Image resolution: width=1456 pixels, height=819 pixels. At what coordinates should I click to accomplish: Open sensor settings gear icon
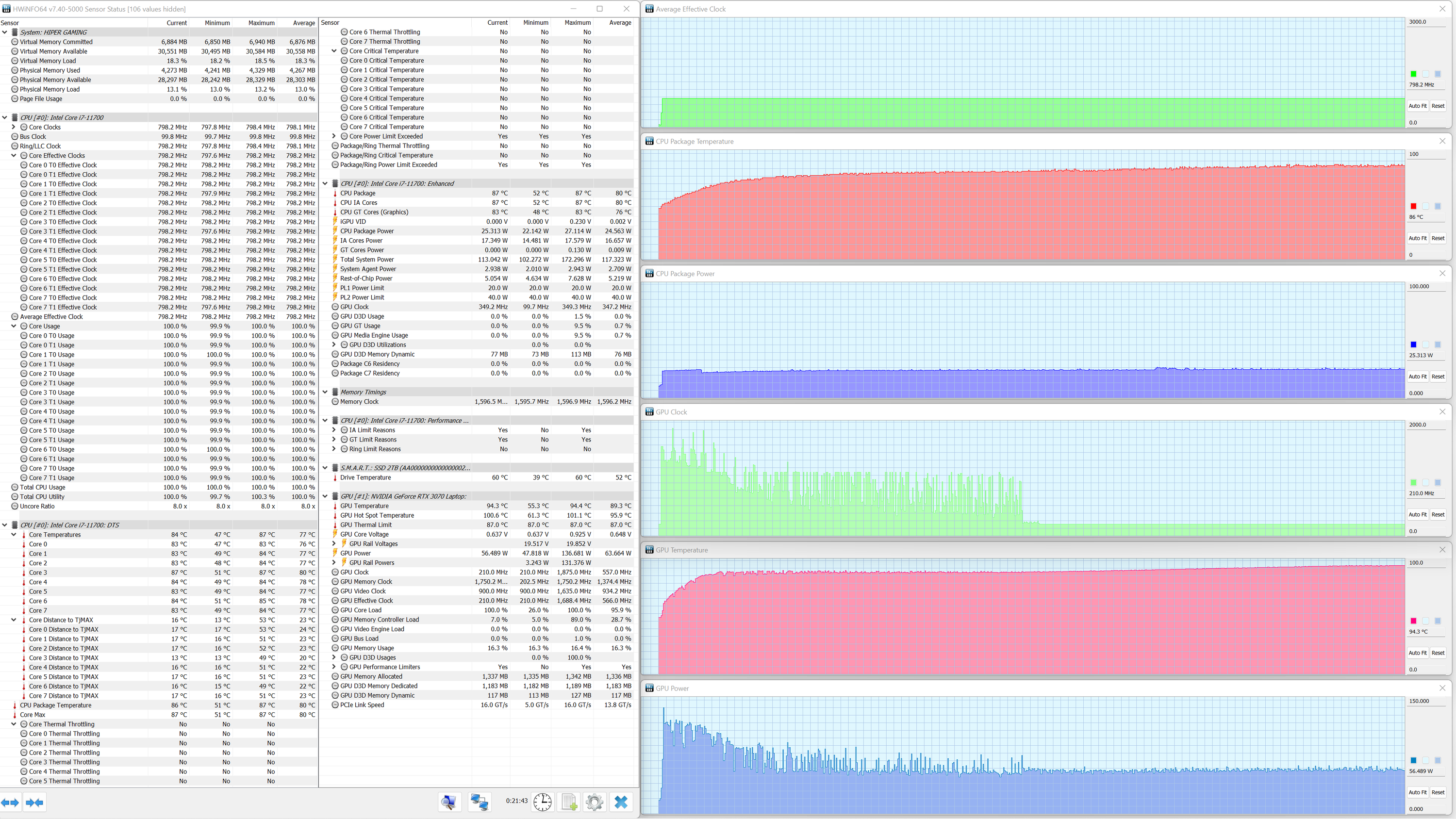tap(594, 802)
